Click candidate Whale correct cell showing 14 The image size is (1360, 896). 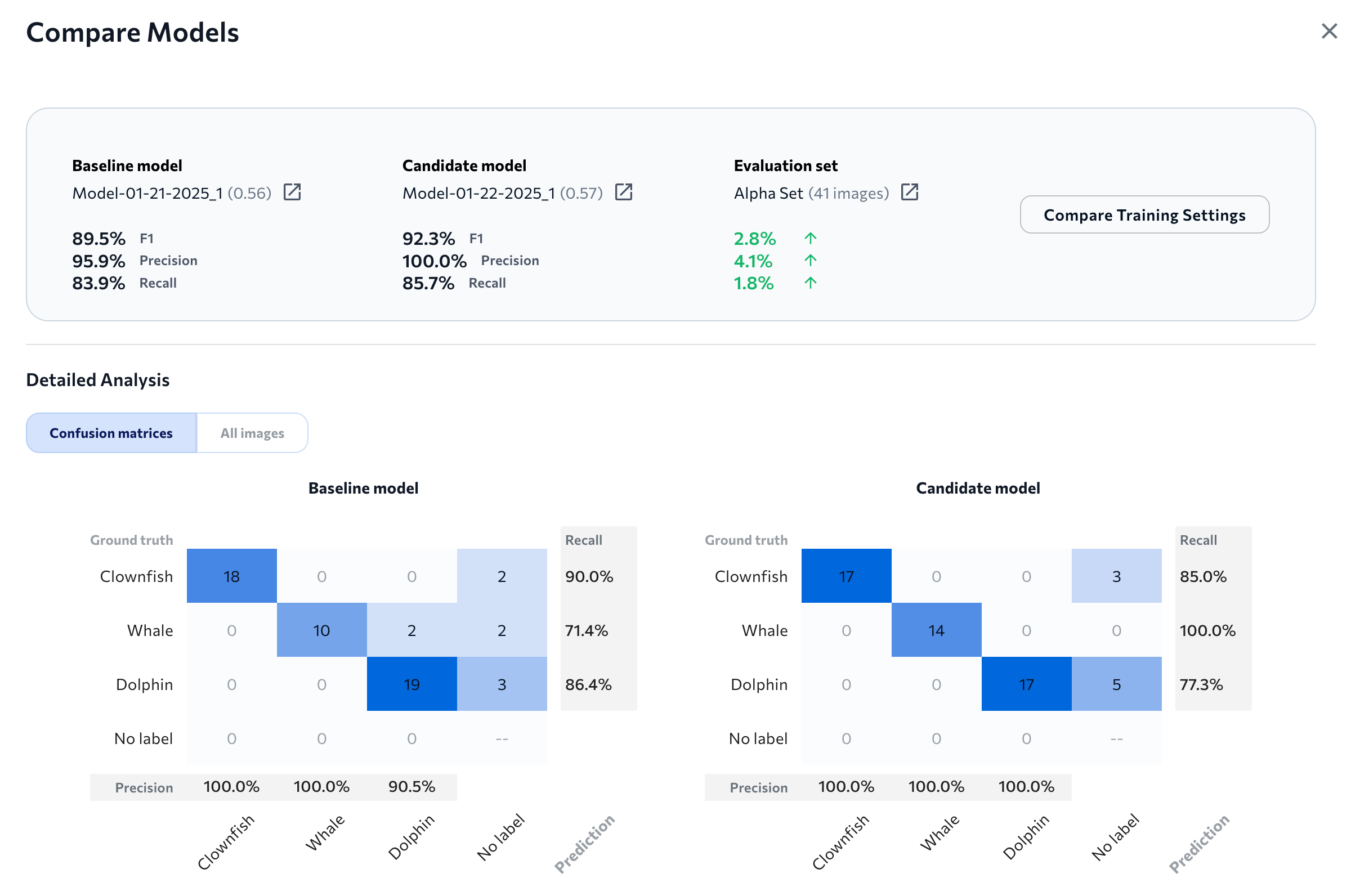(x=936, y=630)
